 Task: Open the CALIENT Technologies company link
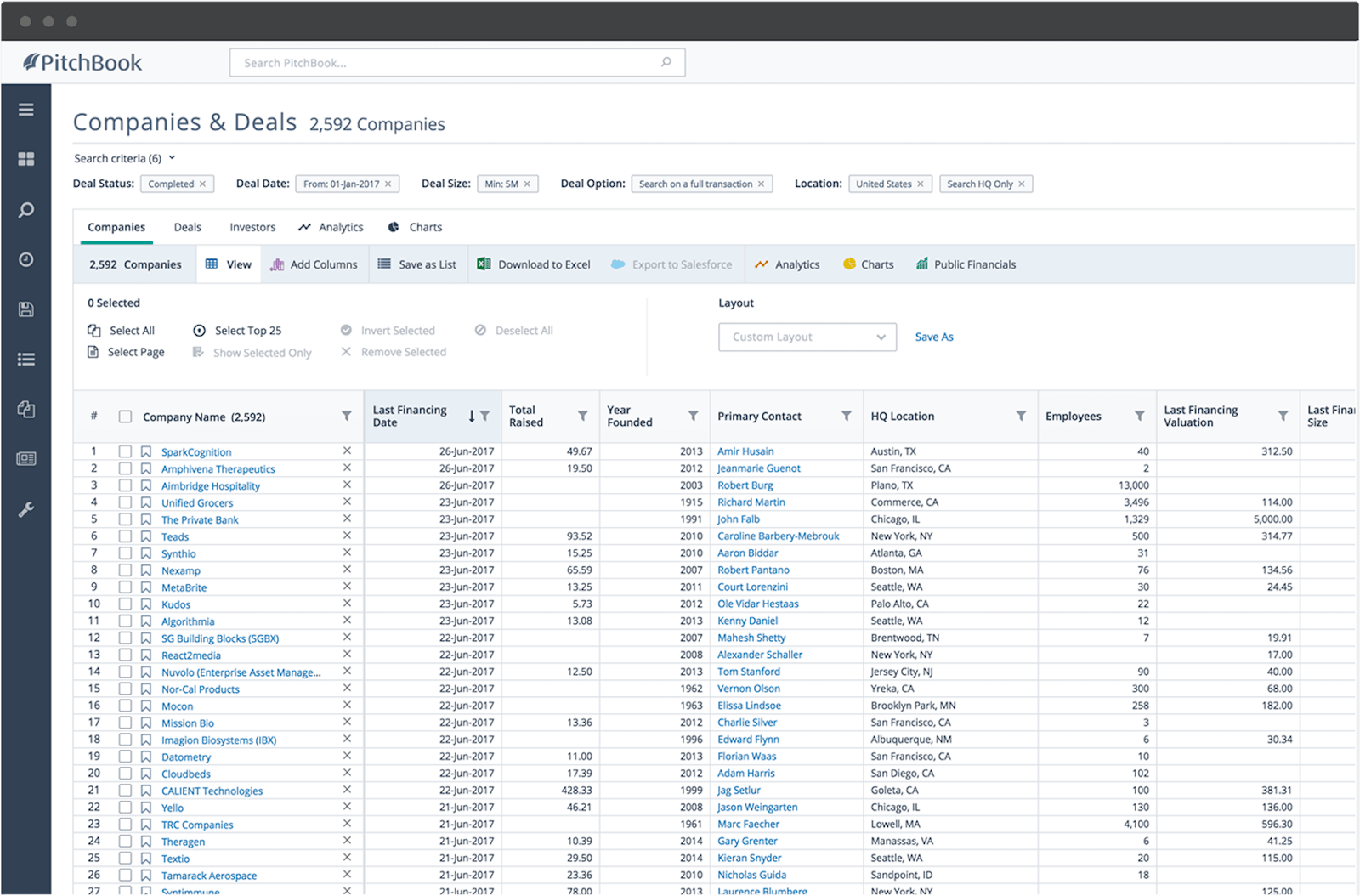click(x=212, y=791)
